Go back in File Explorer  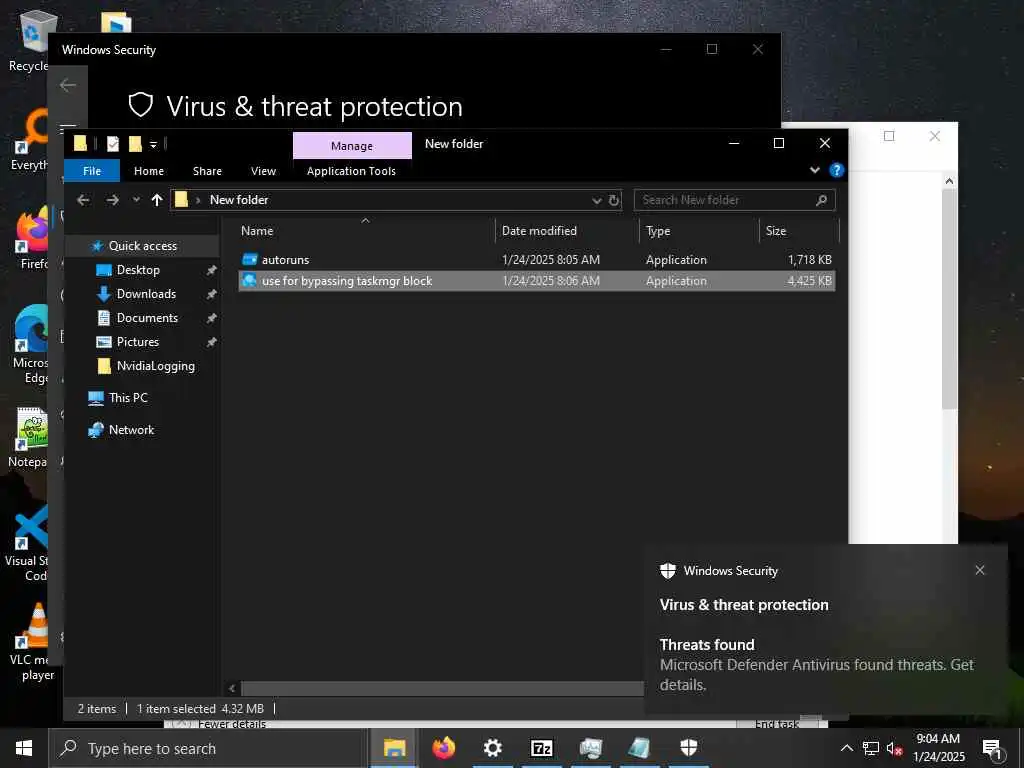click(x=83, y=200)
